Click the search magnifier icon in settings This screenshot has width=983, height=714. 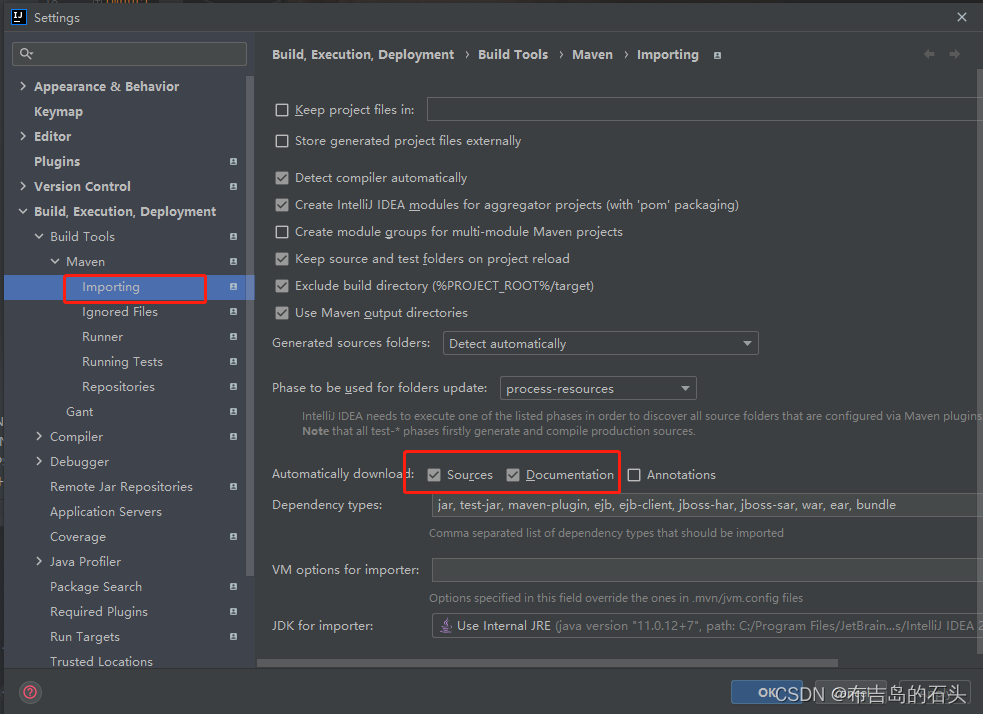tap(26, 54)
